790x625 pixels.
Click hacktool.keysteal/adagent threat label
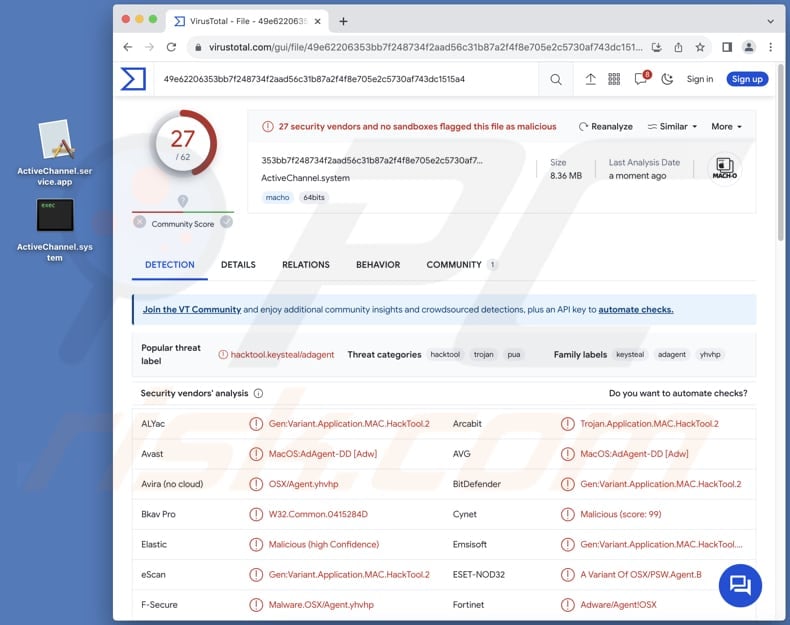click(282, 355)
